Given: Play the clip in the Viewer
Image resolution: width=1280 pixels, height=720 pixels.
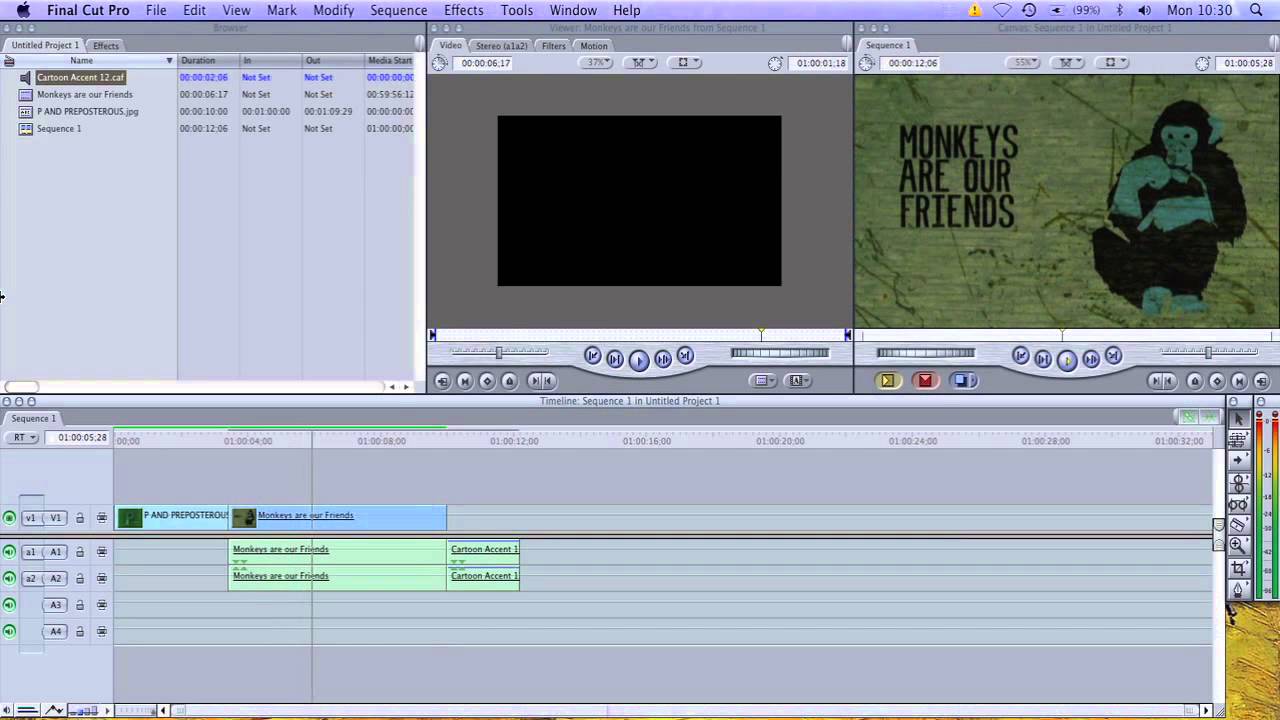Looking at the screenshot, I should pyautogui.click(x=638, y=360).
